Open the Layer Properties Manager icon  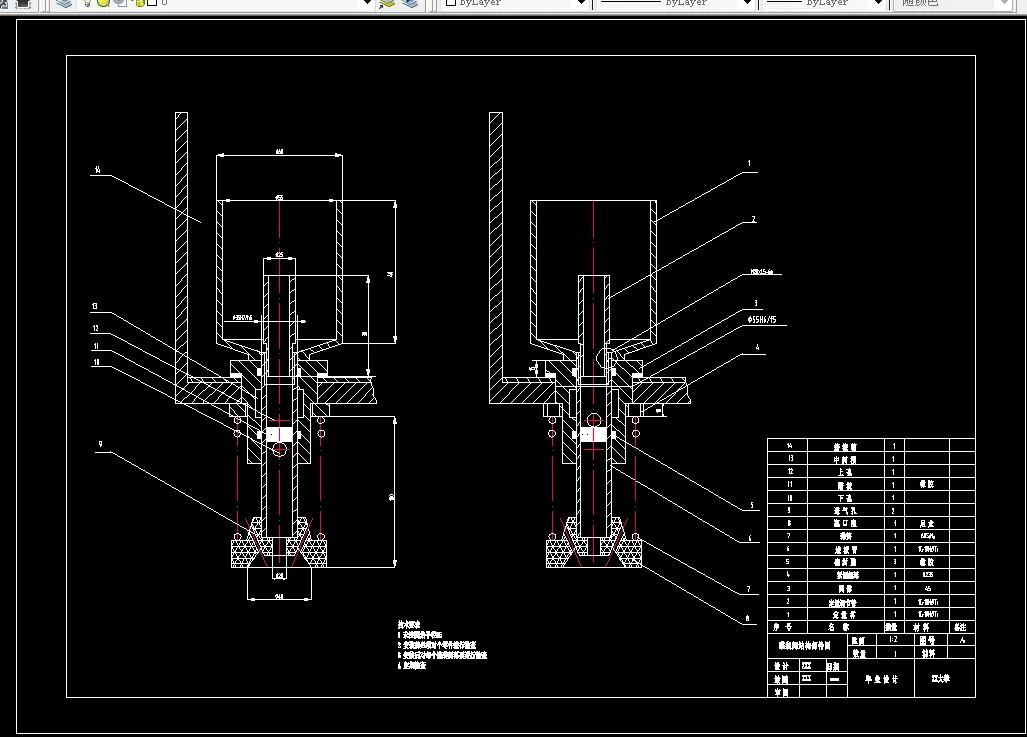pyautogui.click(x=64, y=3)
